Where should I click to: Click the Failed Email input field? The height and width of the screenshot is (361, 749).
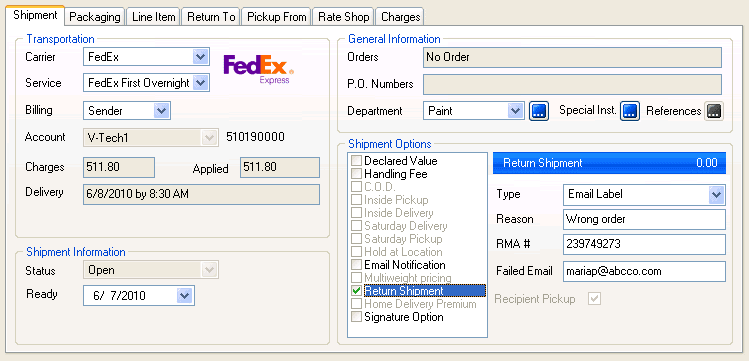coord(644,271)
